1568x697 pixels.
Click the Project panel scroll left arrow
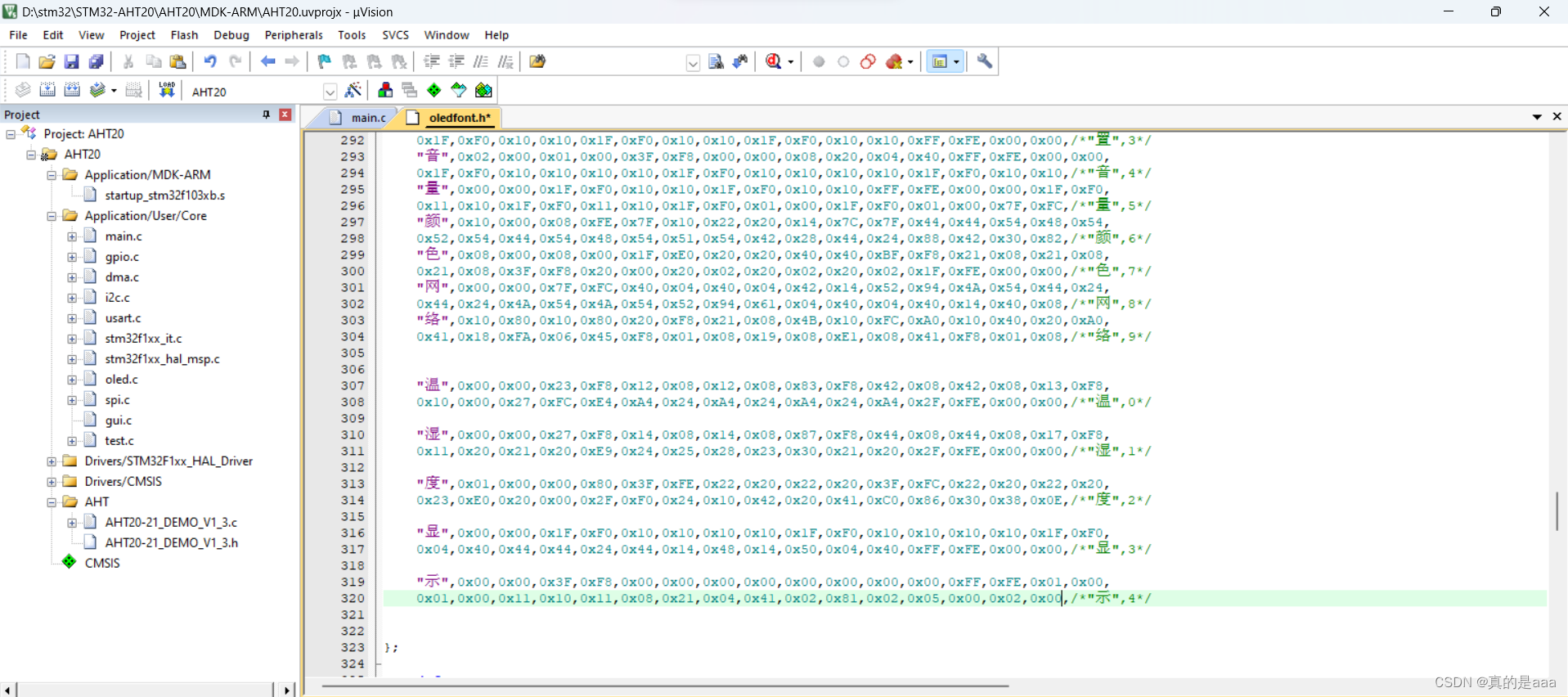(7, 690)
